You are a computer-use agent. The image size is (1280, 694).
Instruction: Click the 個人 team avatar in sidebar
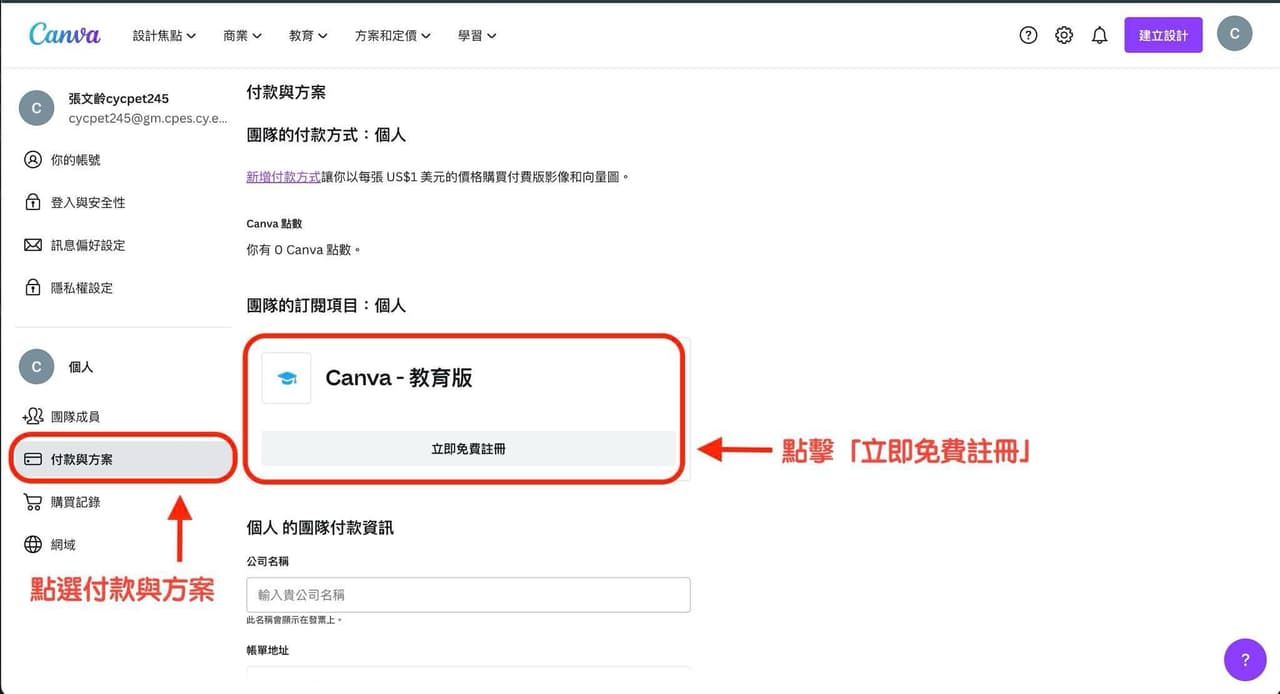click(x=36, y=367)
